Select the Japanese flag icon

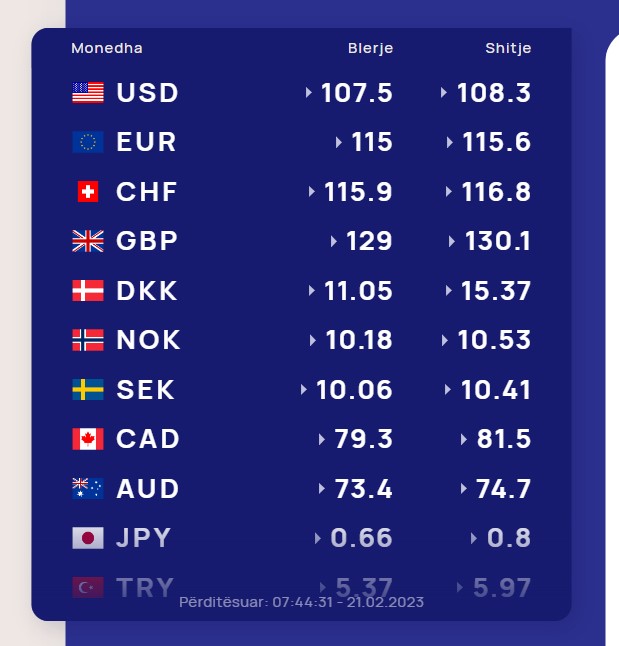[88, 538]
